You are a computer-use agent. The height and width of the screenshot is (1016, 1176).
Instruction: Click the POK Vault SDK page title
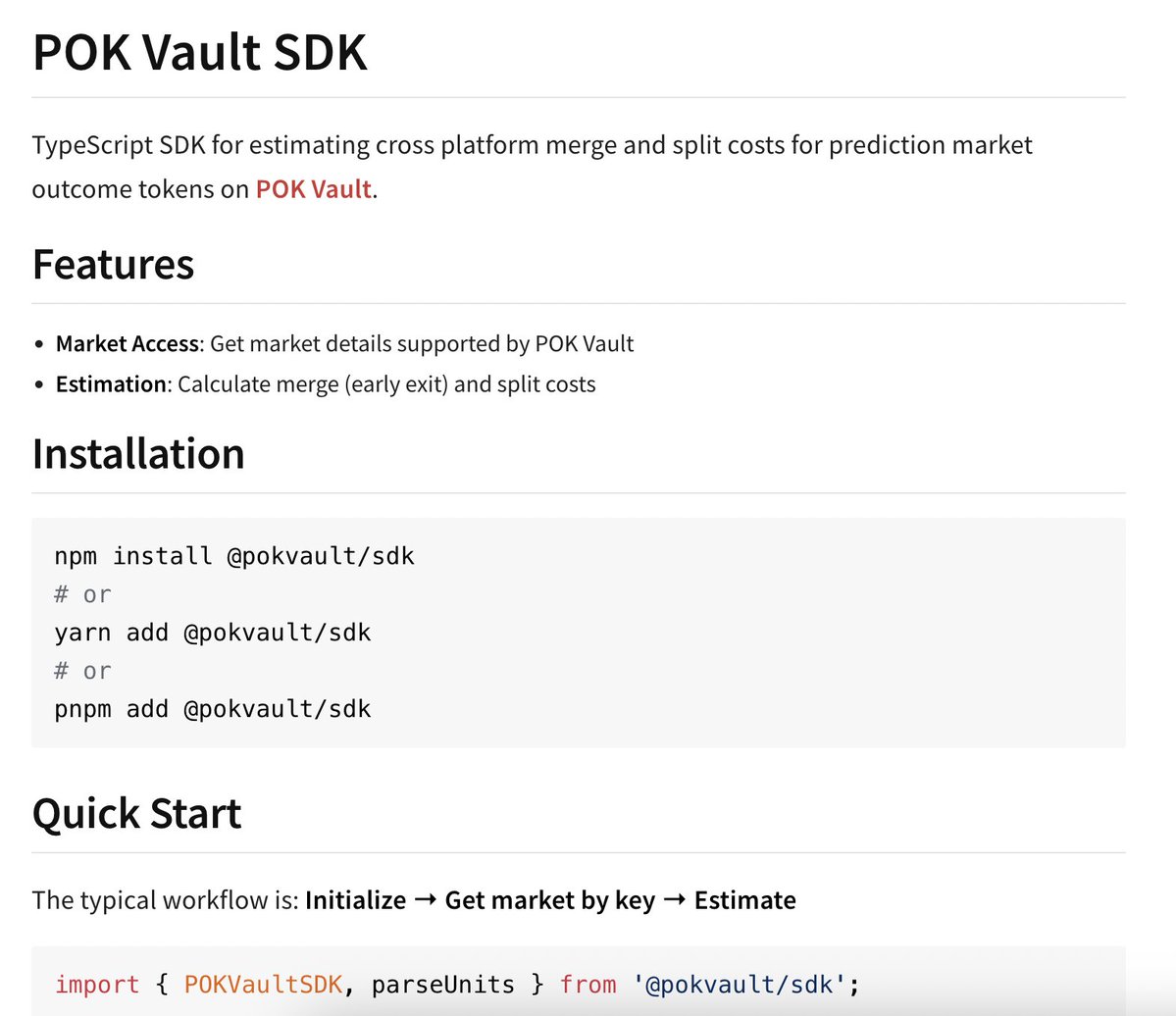[x=199, y=53]
